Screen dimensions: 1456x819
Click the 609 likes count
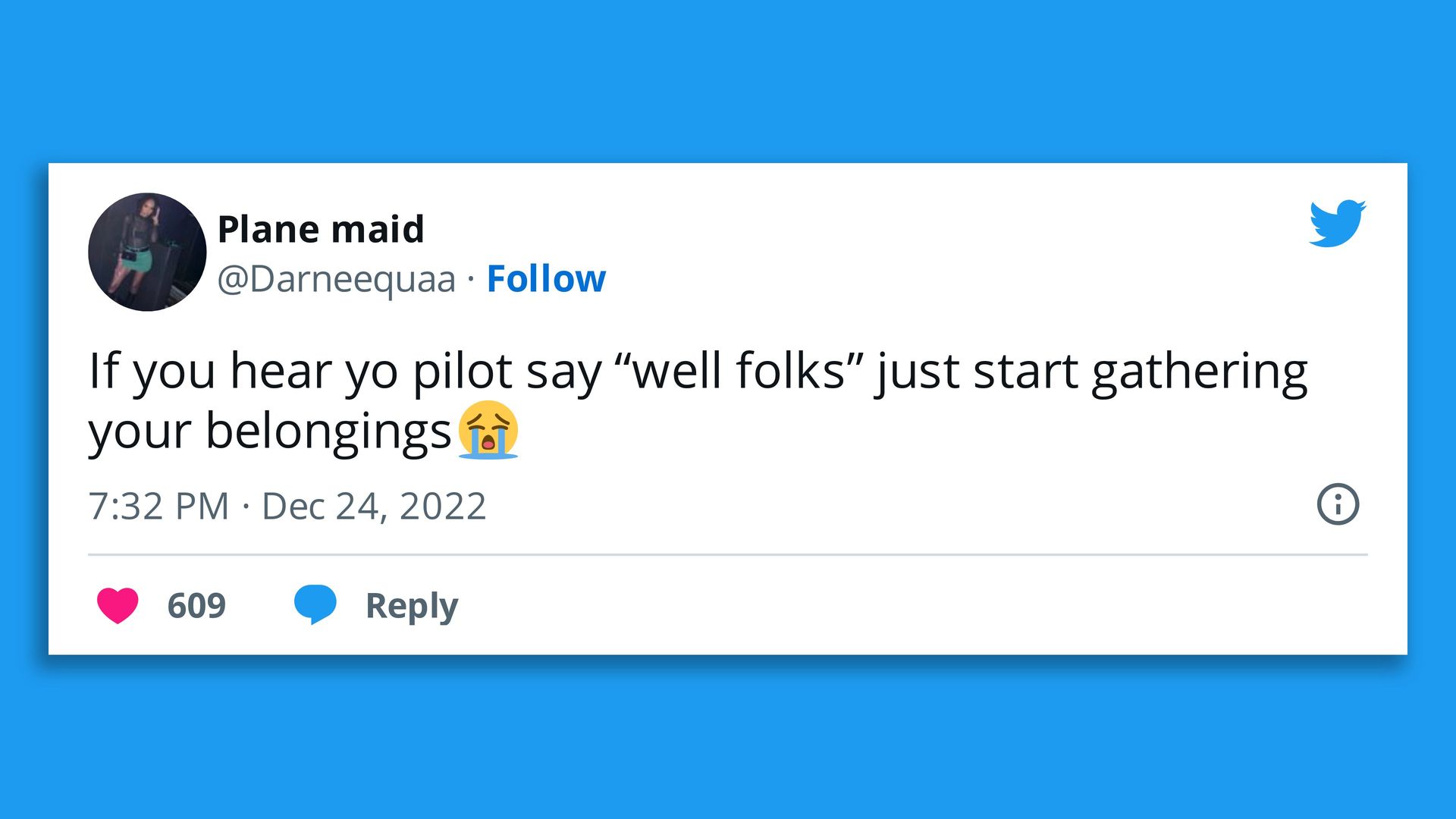pos(196,605)
